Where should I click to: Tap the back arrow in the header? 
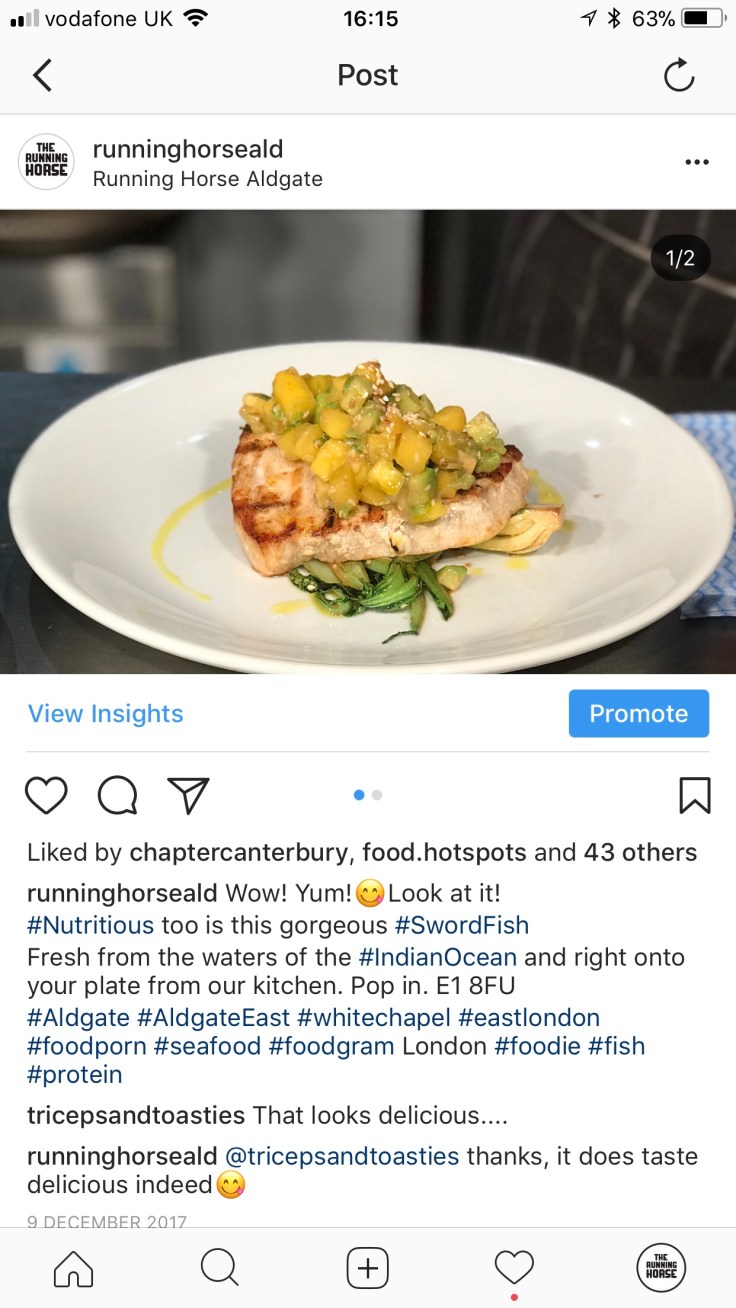(42, 75)
